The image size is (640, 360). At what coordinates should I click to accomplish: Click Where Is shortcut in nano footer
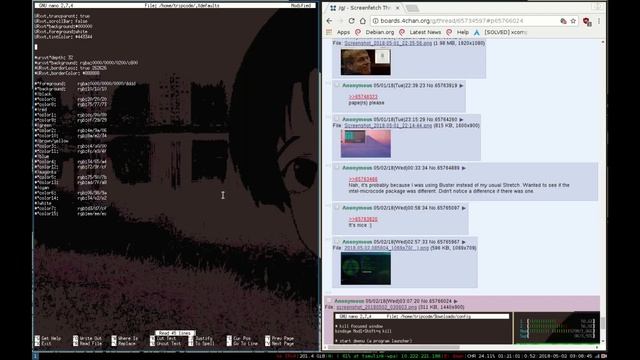tap(125, 338)
